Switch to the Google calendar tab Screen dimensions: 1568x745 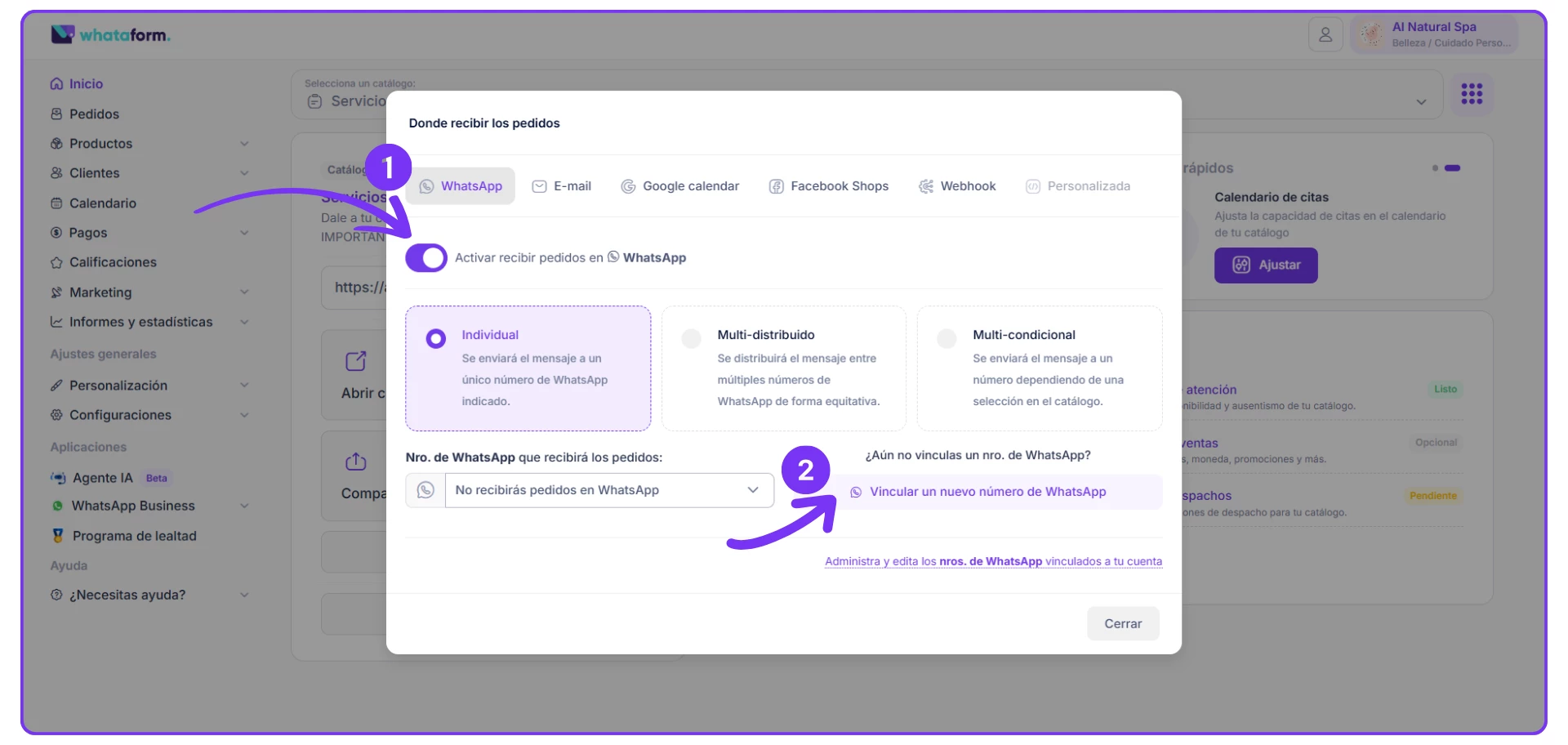[680, 186]
